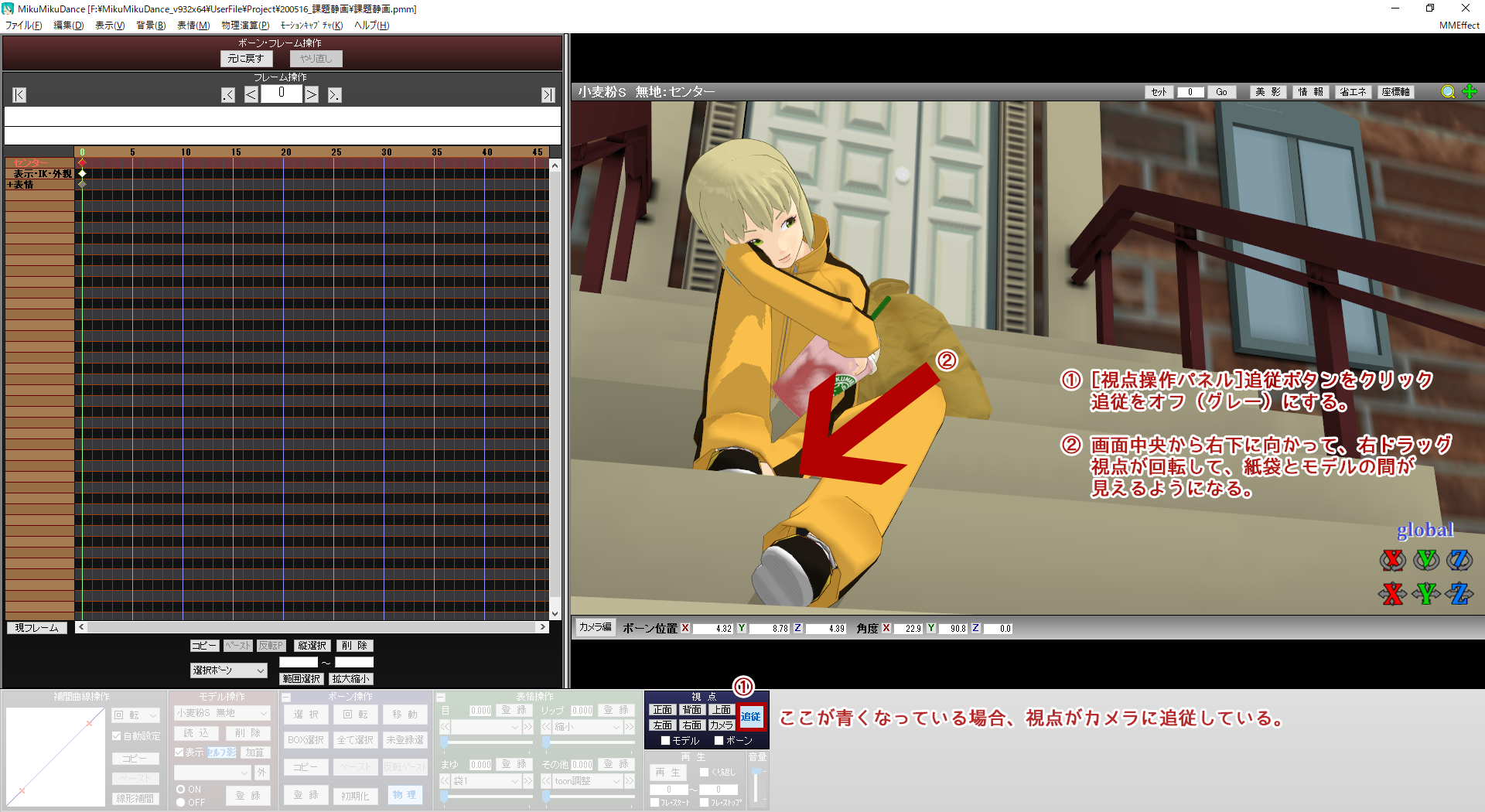Open the MMEffect menu
The height and width of the screenshot is (812, 1485).
pyautogui.click(x=1459, y=26)
